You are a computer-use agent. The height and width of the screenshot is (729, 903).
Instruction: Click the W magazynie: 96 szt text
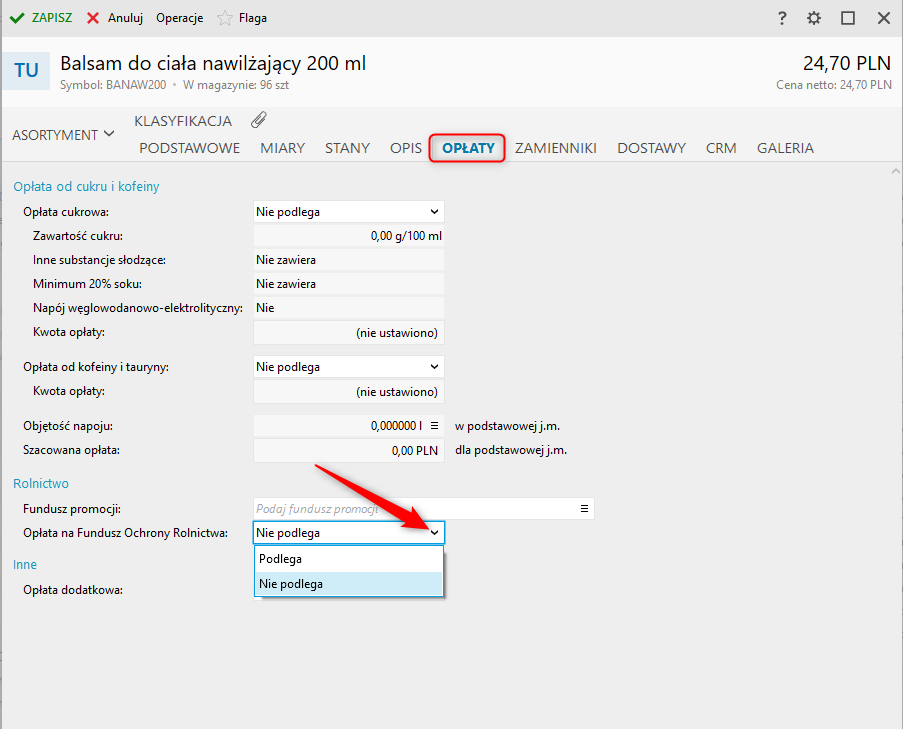click(x=236, y=85)
